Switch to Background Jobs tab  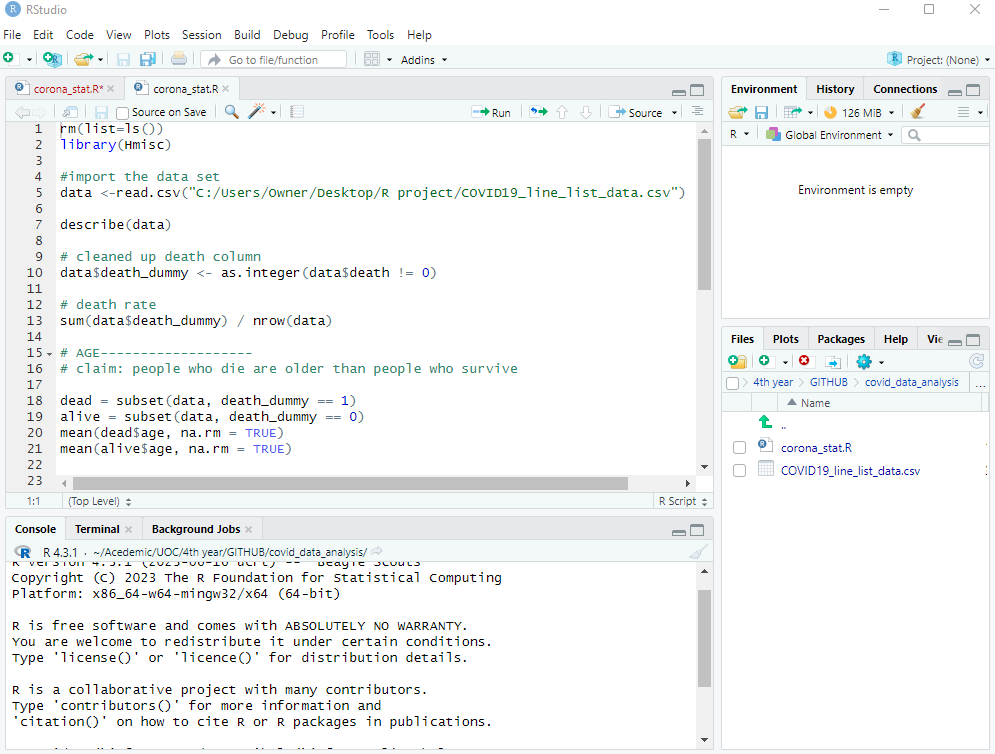(195, 529)
